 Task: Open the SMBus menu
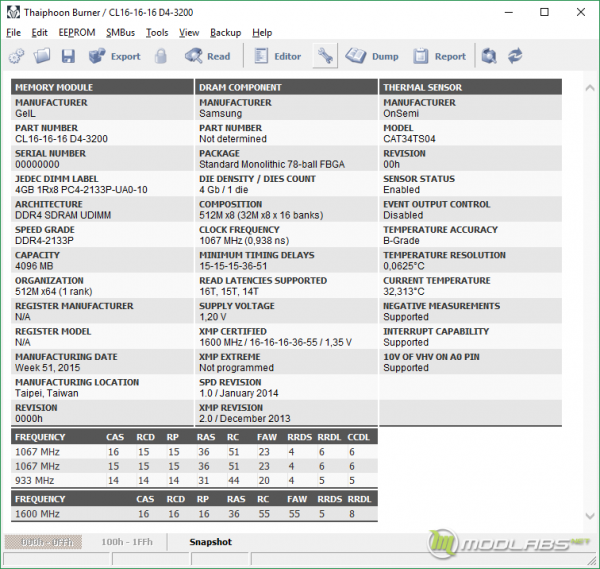pyautogui.click(x=121, y=32)
